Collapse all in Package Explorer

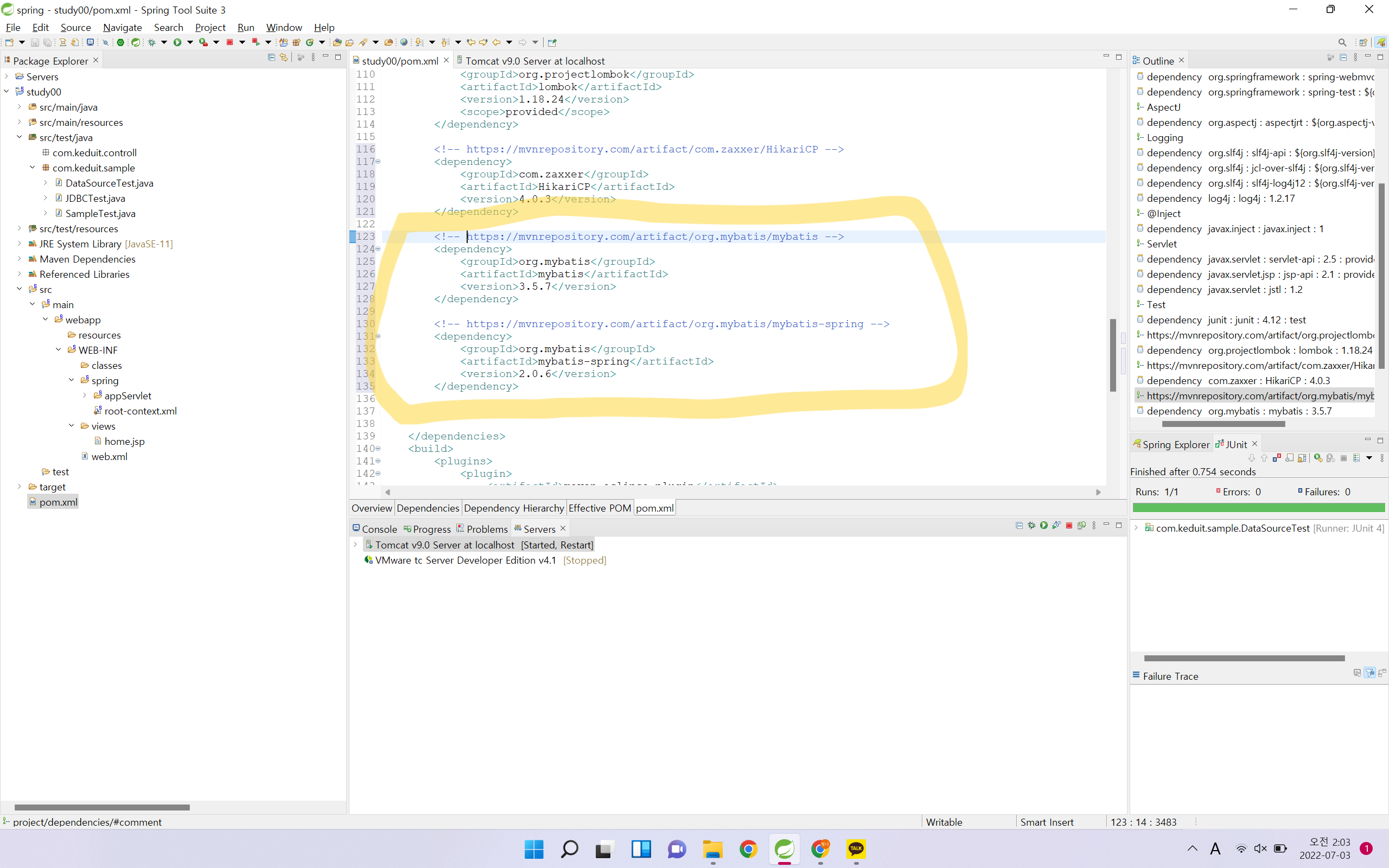(x=271, y=58)
